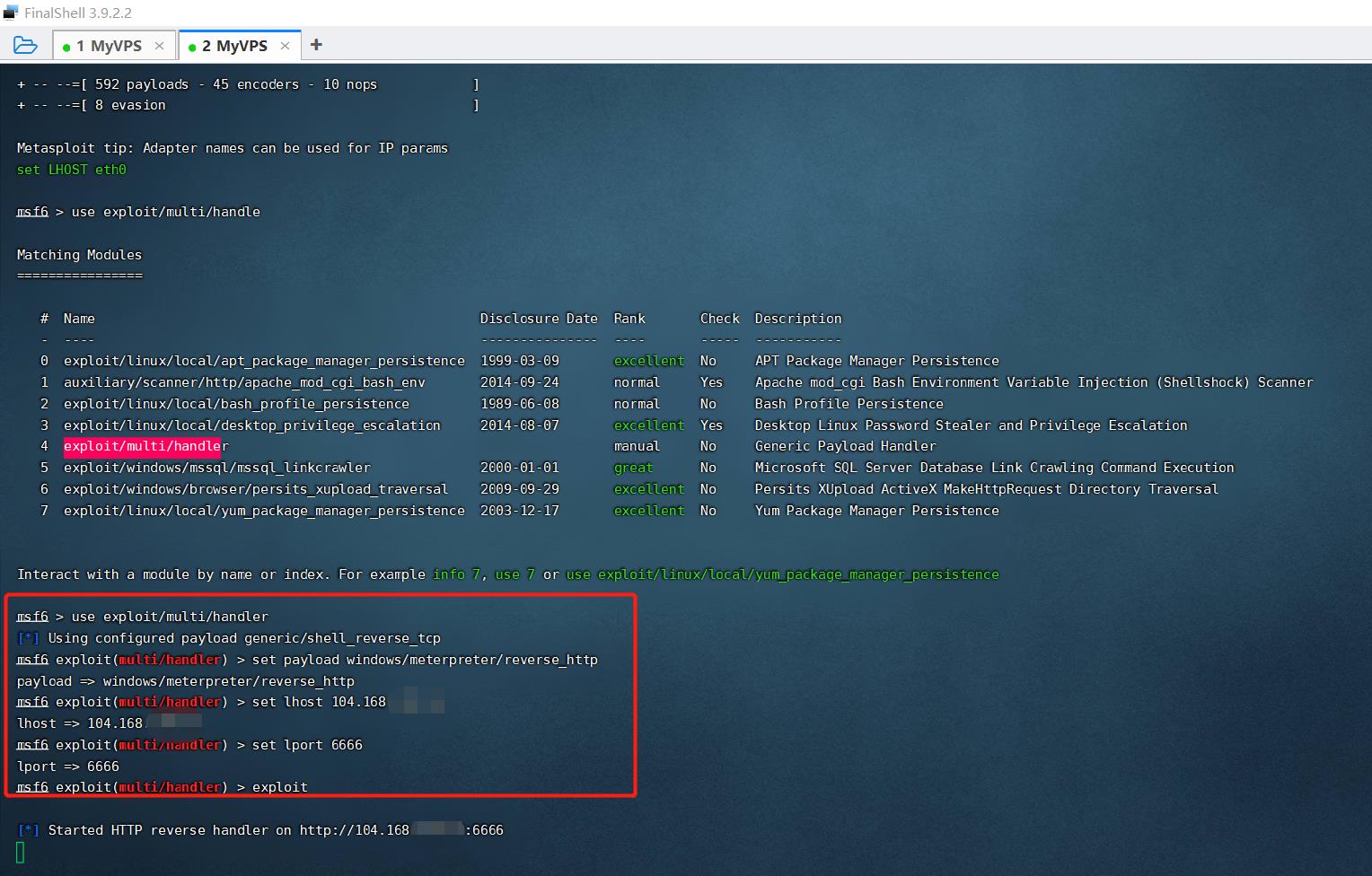The image size is (1372, 876).
Task: Click the Check column header
Action: click(x=720, y=319)
